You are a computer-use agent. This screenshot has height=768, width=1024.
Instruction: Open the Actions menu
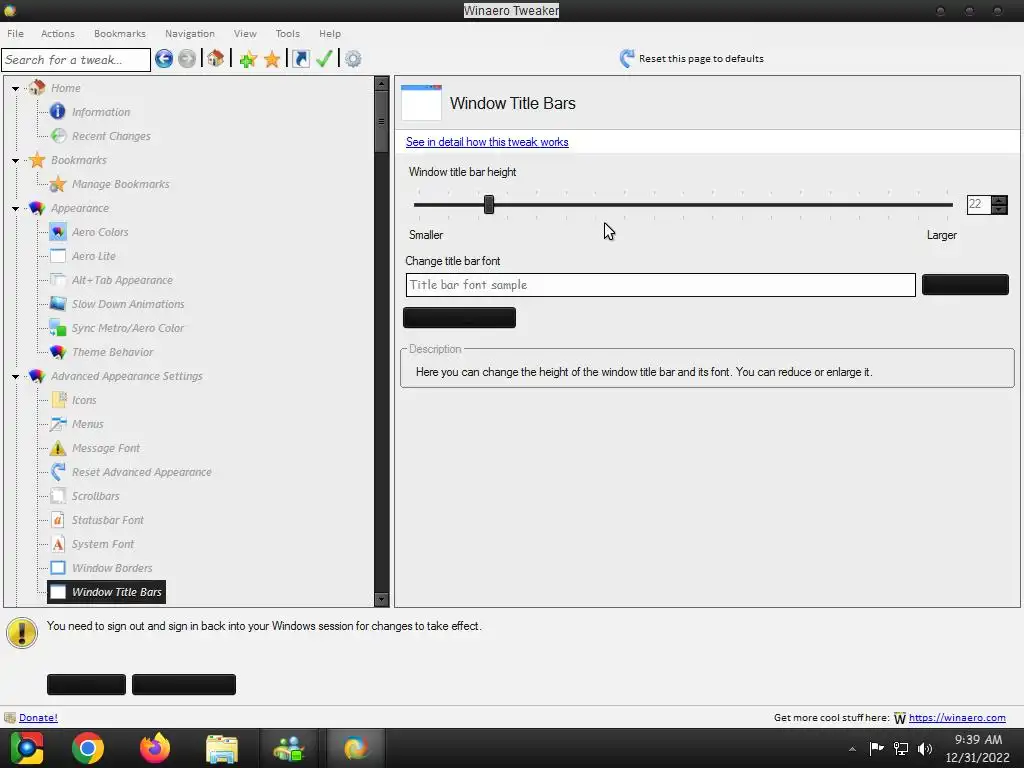[57, 33]
